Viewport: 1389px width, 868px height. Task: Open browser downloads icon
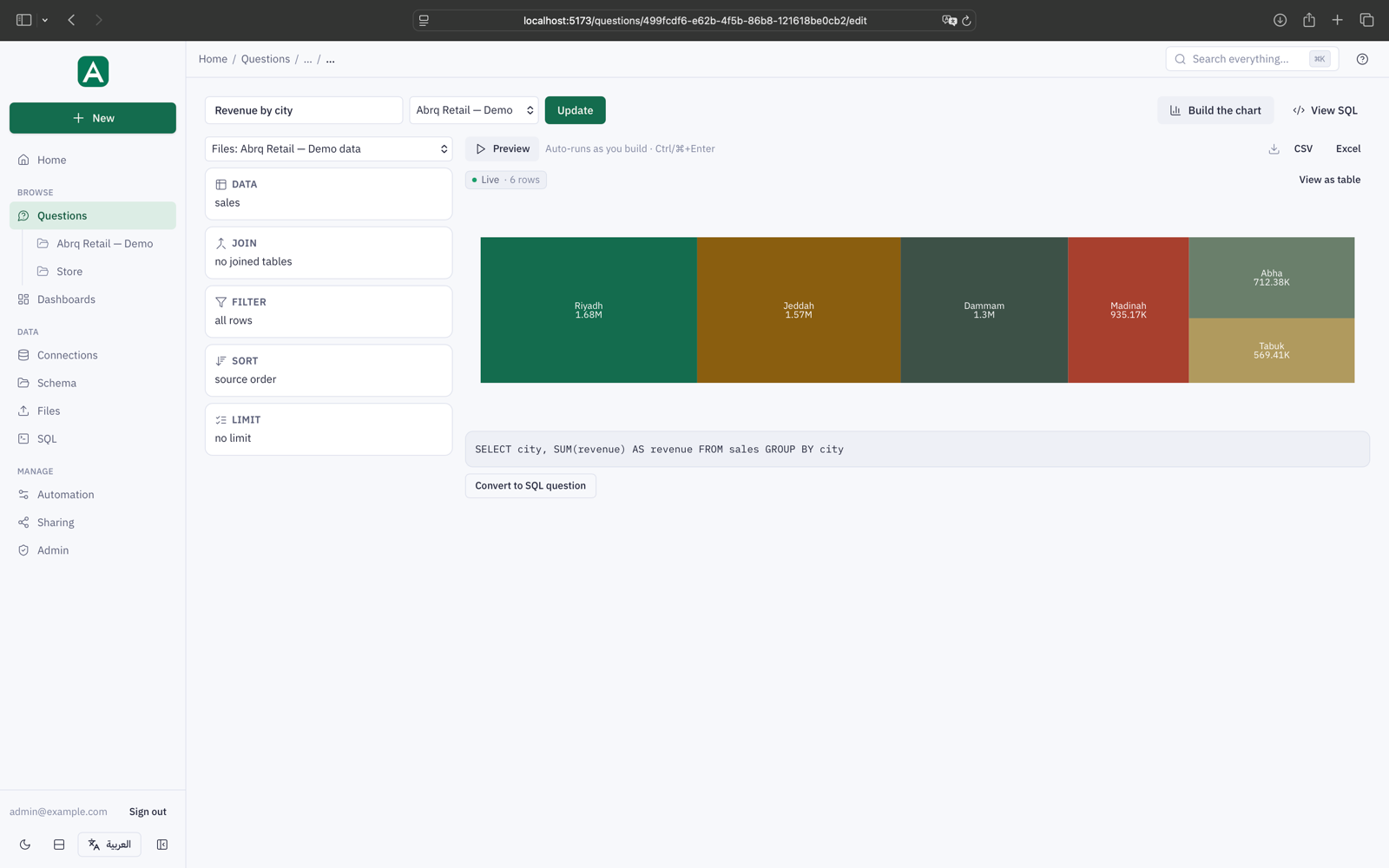click(x=1280, y=20)
